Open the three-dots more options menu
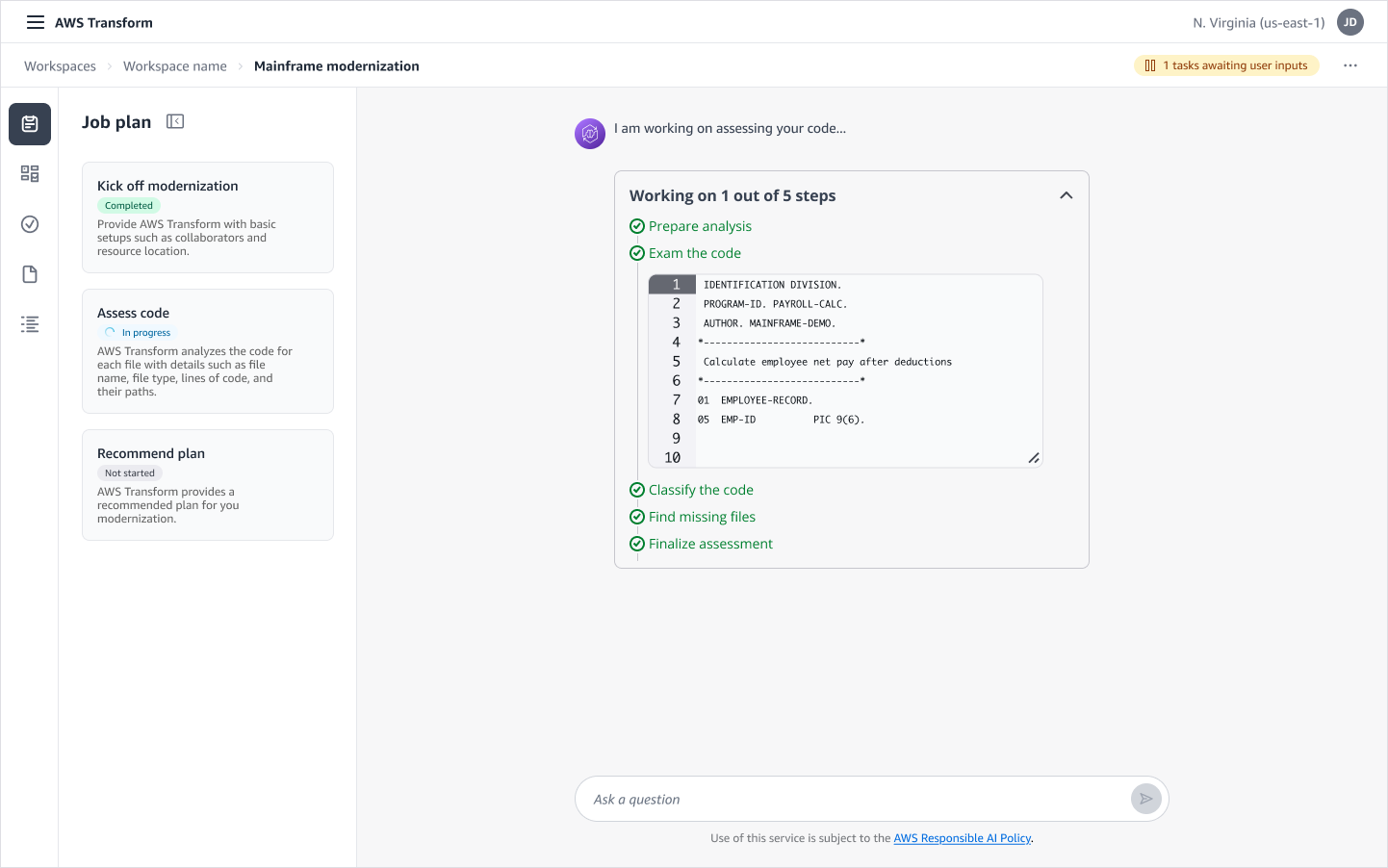 [1350, 65]
